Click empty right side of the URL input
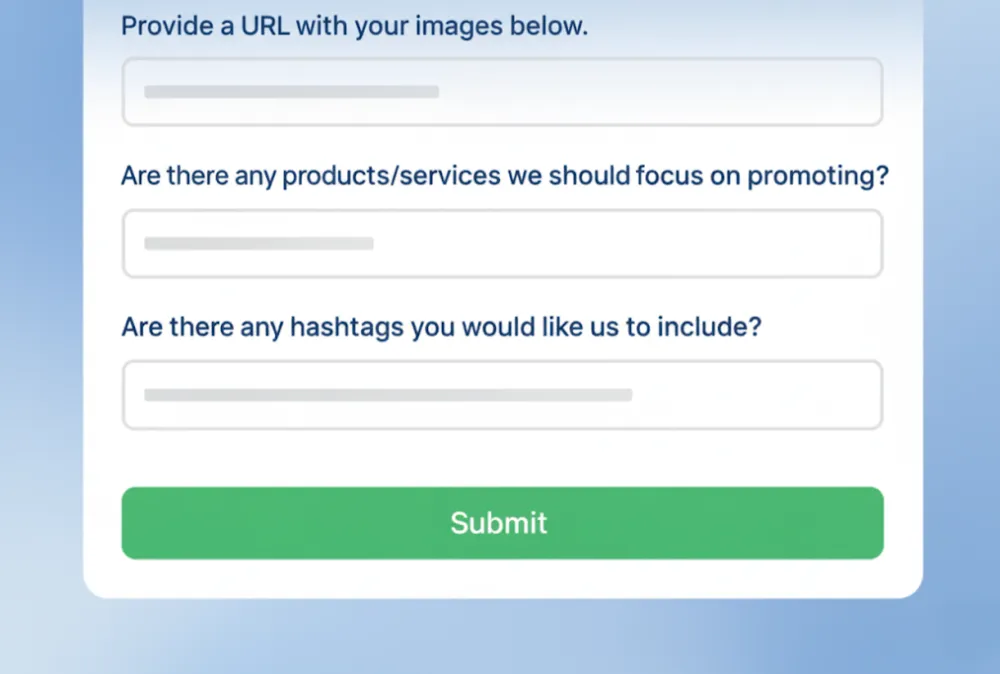Image resolution: width=1000 pixels, height=674 pixels. point(702,92)
